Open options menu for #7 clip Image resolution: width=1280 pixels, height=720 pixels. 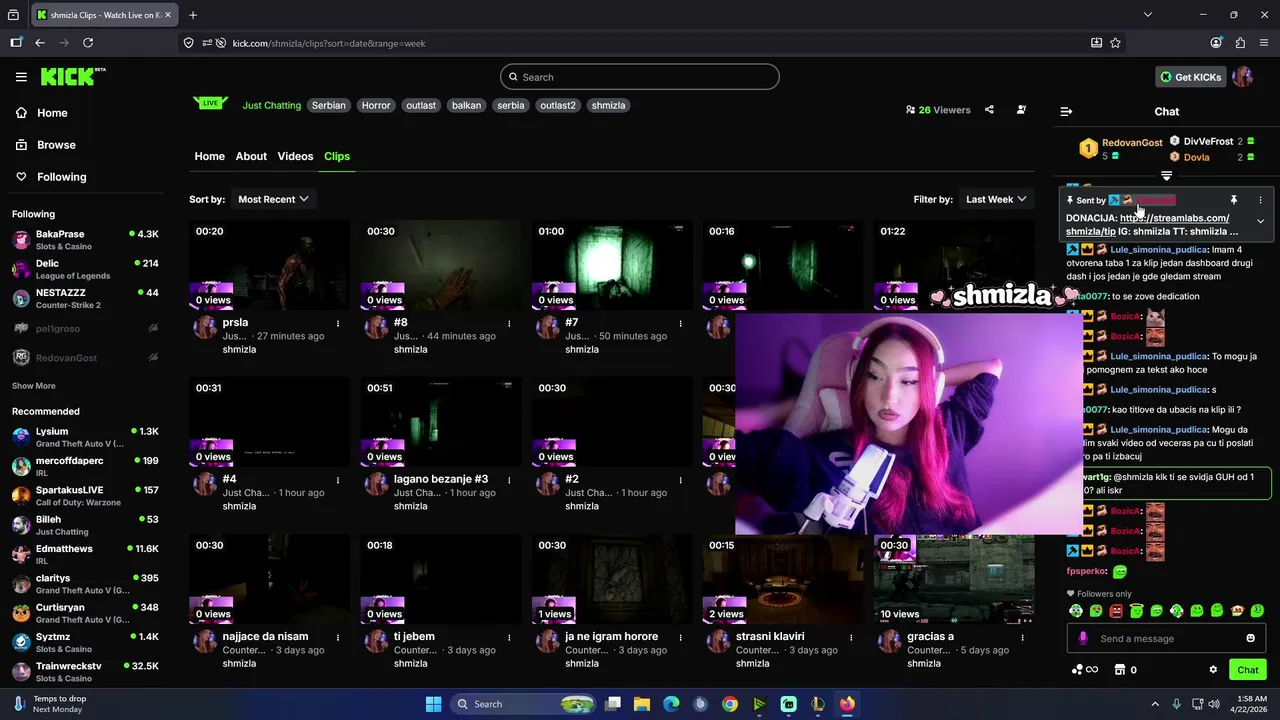tap(680, 323)
